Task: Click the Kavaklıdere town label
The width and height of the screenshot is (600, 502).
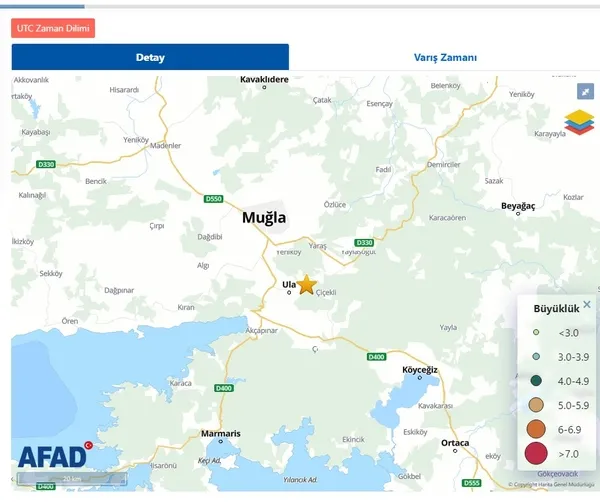Action: click(264, 80)
